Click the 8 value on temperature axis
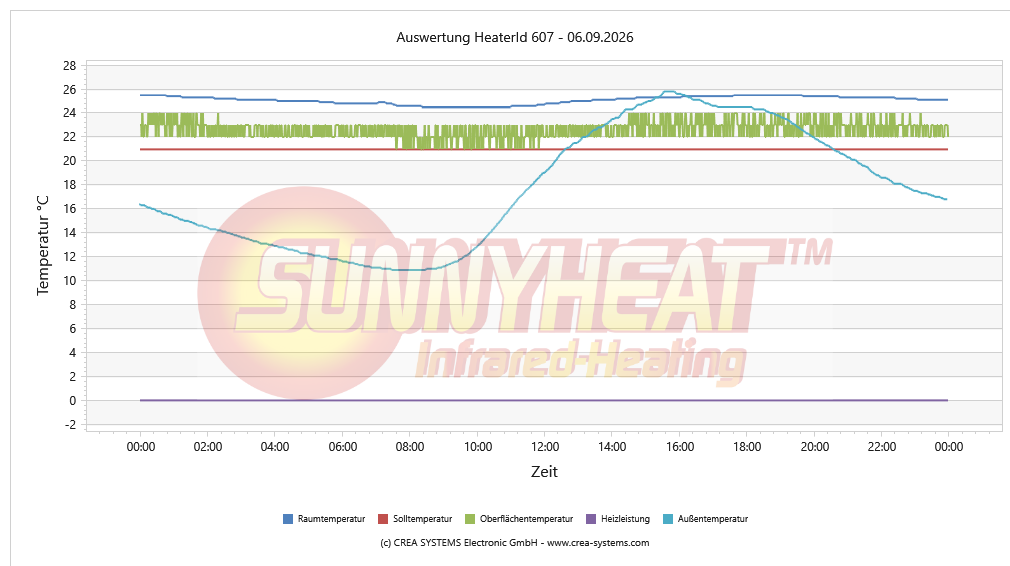 tap(73, 305)
